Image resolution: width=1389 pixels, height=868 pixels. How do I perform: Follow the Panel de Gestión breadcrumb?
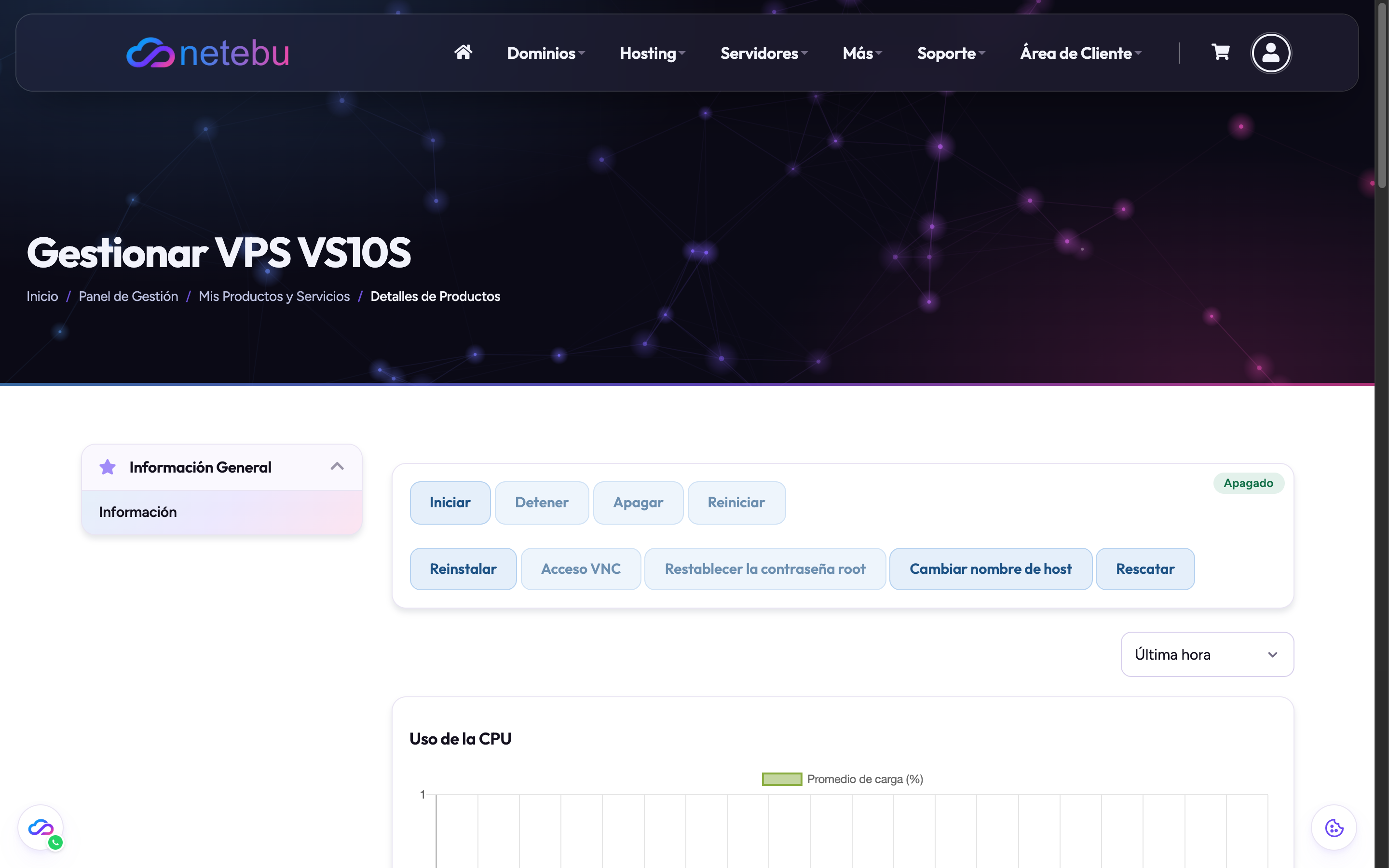click(x=129, y=296)
